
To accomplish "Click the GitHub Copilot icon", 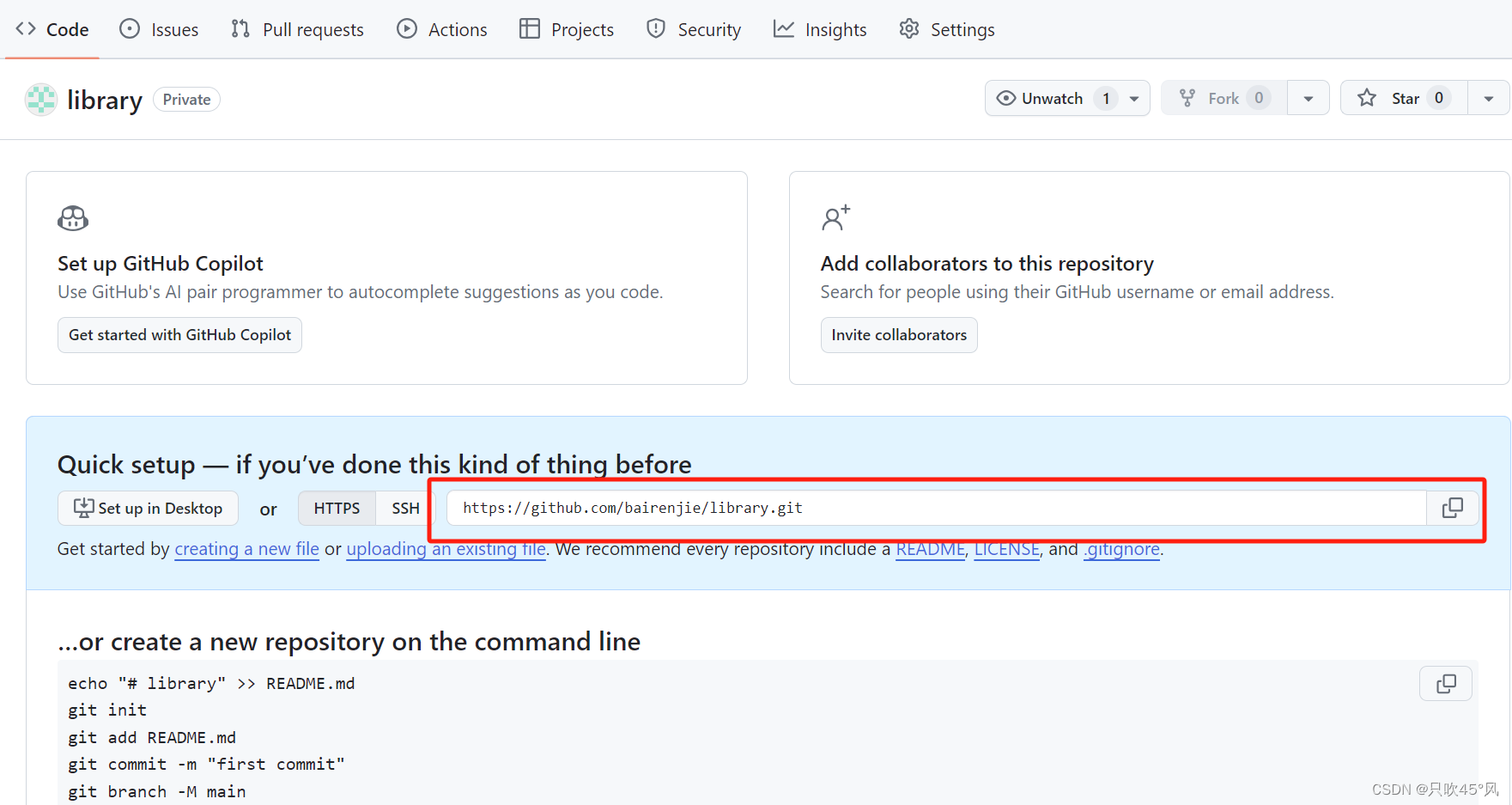I will point(73,218).
